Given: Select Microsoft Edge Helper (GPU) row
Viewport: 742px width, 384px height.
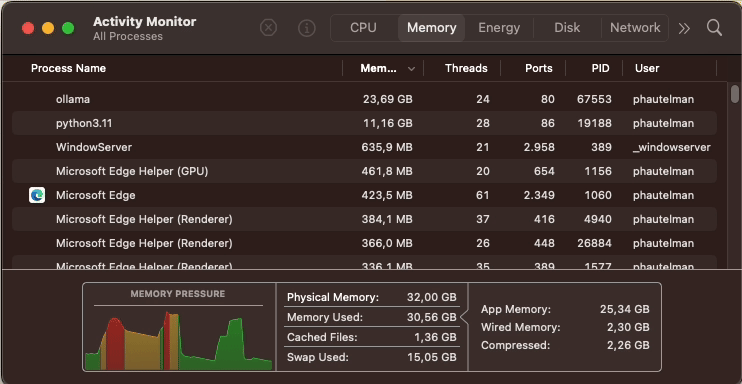Looking at the screenshot, I should click(364, 171).
